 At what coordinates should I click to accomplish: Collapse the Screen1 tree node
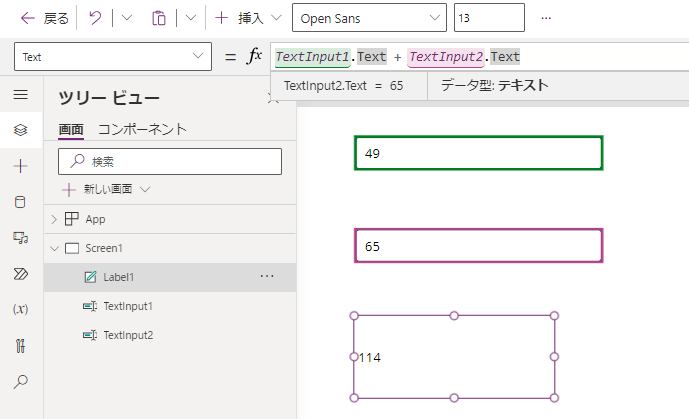click(54, 248)
